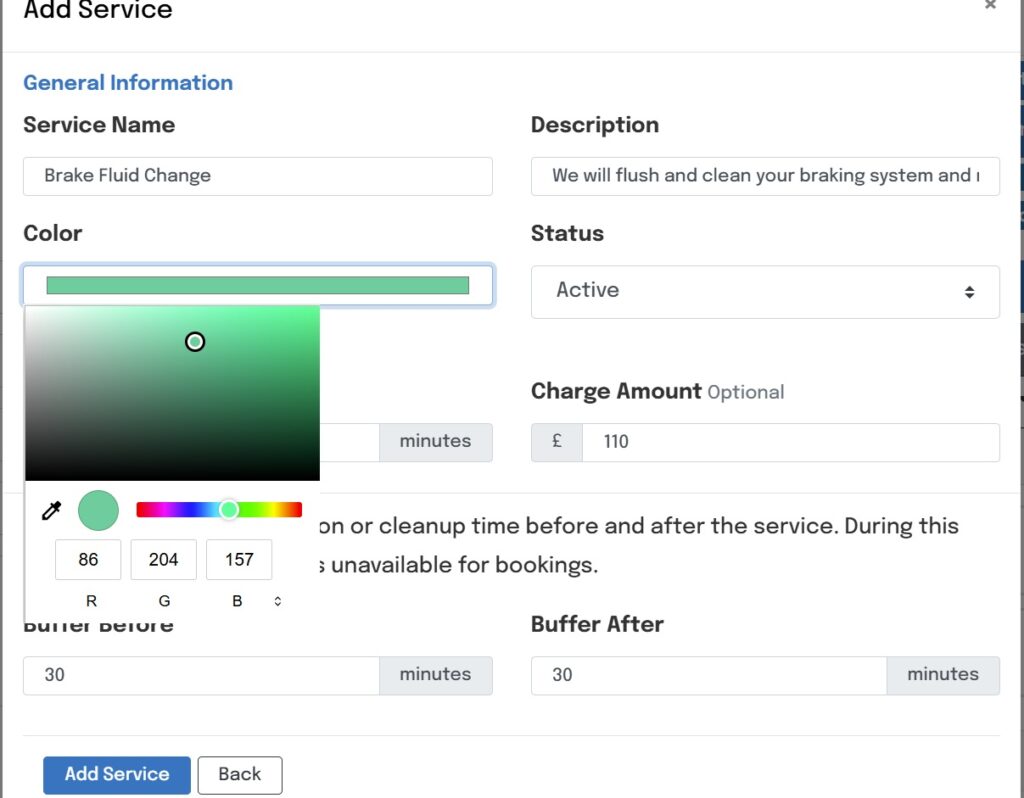Click the Description text field
The height and width of the screenshot is (798, 1024).
765,176
